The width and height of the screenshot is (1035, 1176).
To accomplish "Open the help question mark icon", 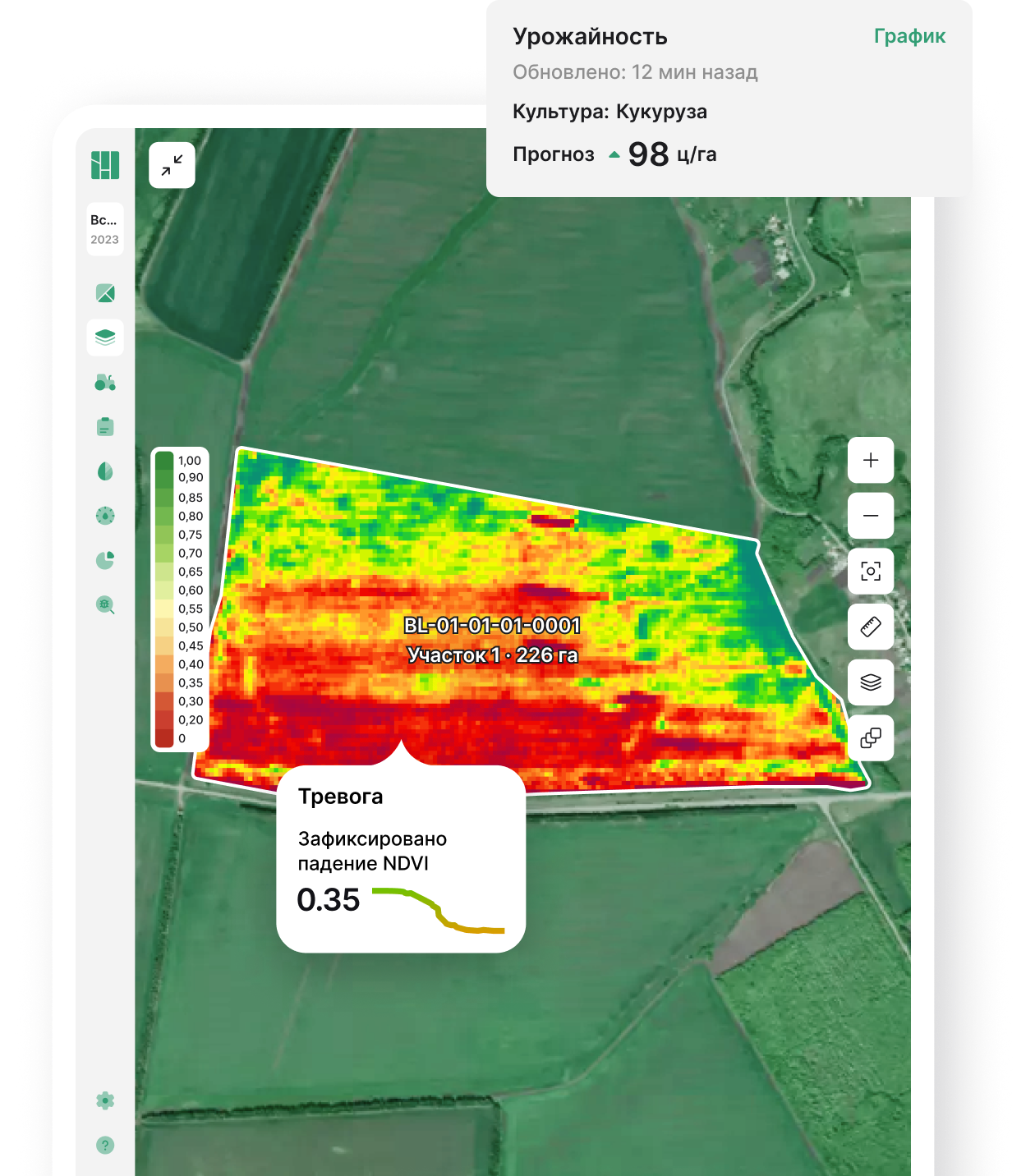I will [x=105, y=1145].
